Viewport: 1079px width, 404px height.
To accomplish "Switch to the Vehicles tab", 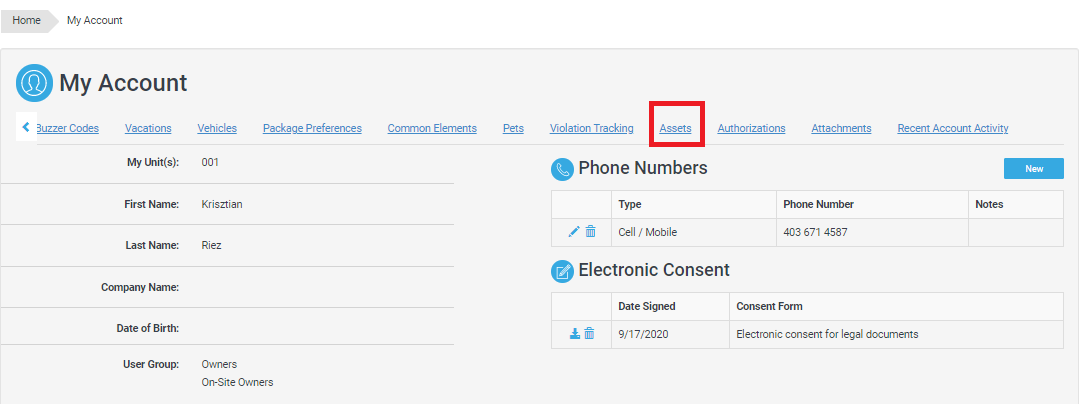I will pos(217,128).
